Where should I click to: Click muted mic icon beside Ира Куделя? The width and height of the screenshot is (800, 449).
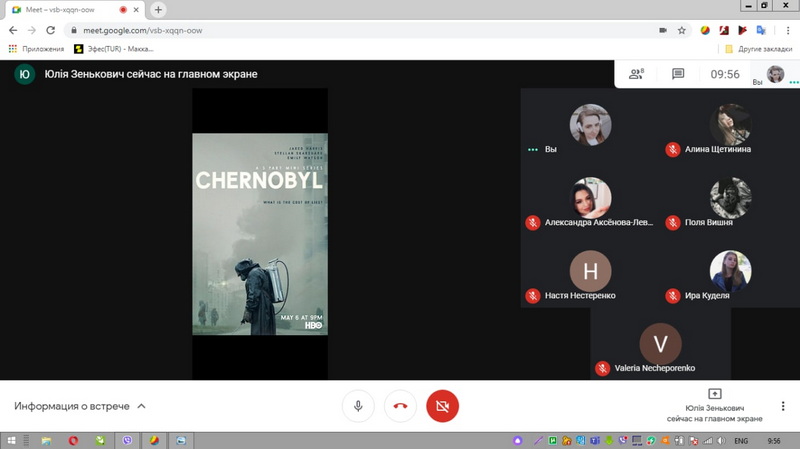pyautogui.click(x=672, y=296)
